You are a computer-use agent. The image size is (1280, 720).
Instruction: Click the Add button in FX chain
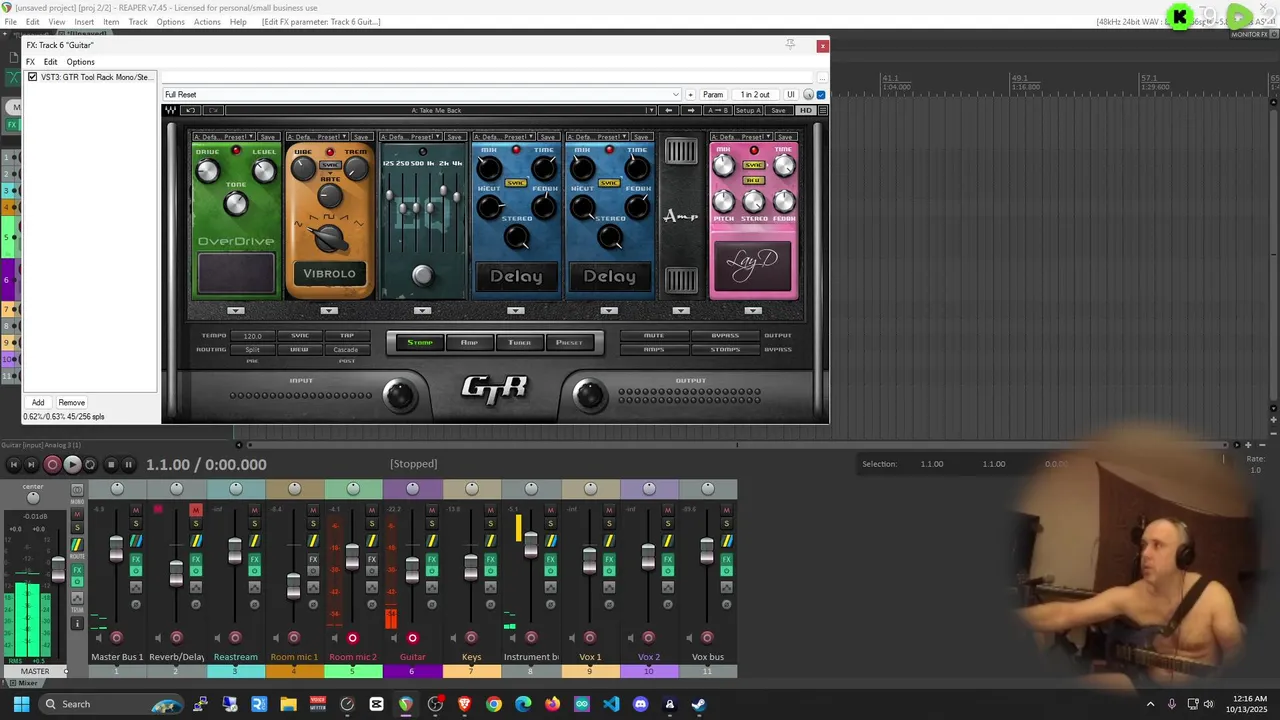pyautogui.click(x=38, y=402)
